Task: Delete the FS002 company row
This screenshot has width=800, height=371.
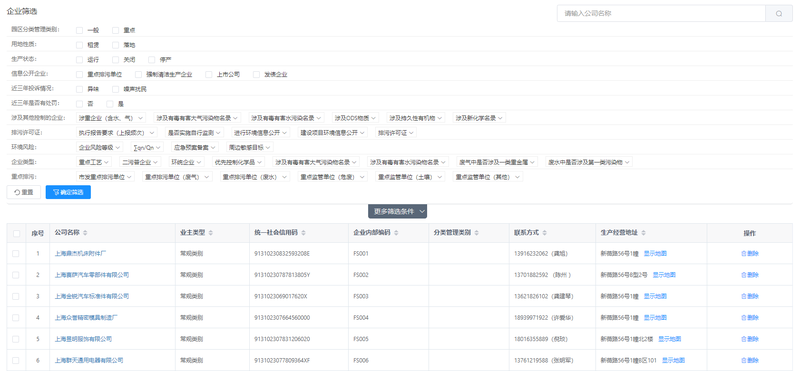Action: point(749,275)
